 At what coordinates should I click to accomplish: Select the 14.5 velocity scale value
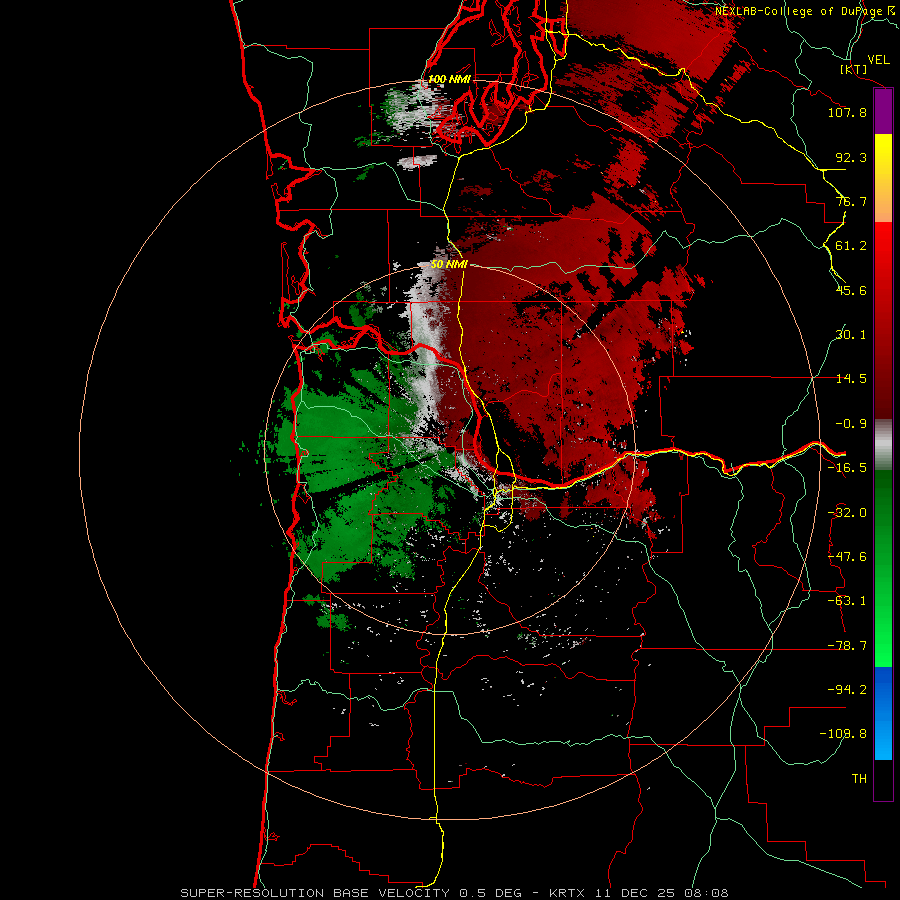[851, 379]
